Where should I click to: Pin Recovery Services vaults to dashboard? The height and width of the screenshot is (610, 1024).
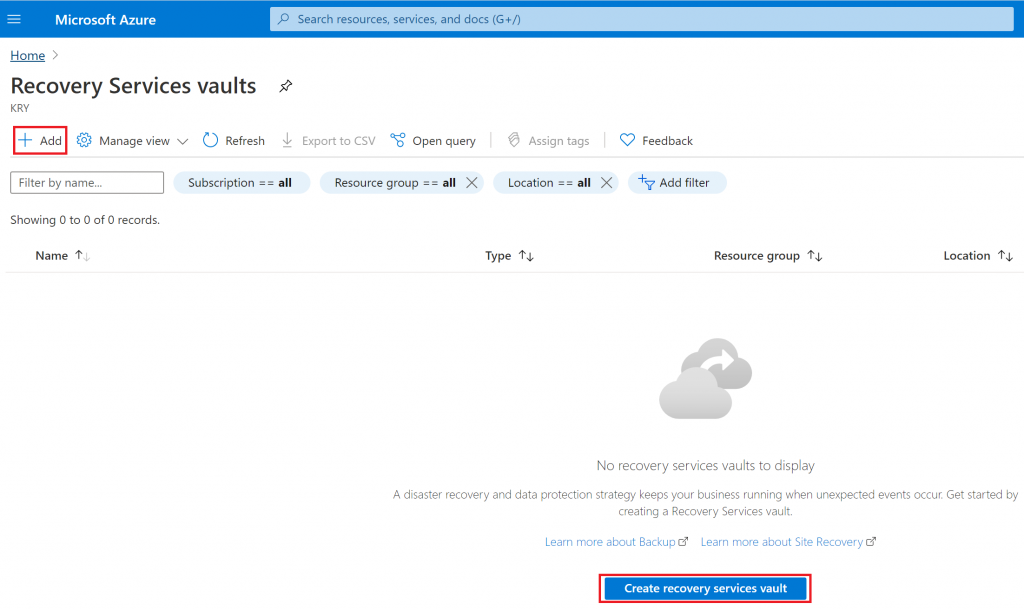click(x=285, y=86)
